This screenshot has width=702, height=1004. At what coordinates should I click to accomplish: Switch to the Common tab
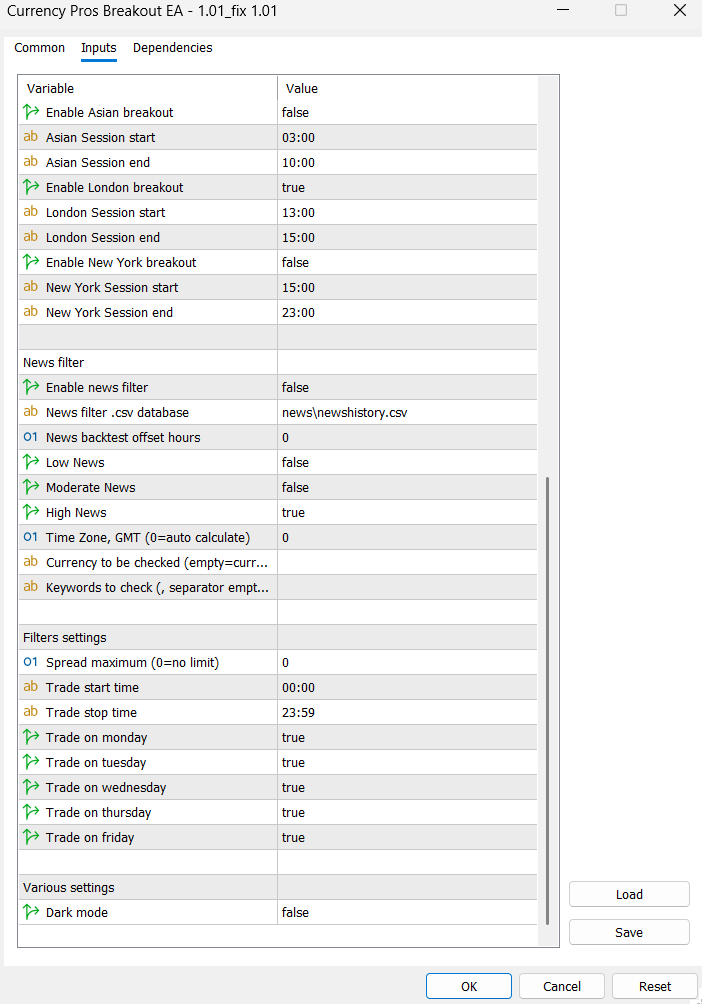(40, 48)
